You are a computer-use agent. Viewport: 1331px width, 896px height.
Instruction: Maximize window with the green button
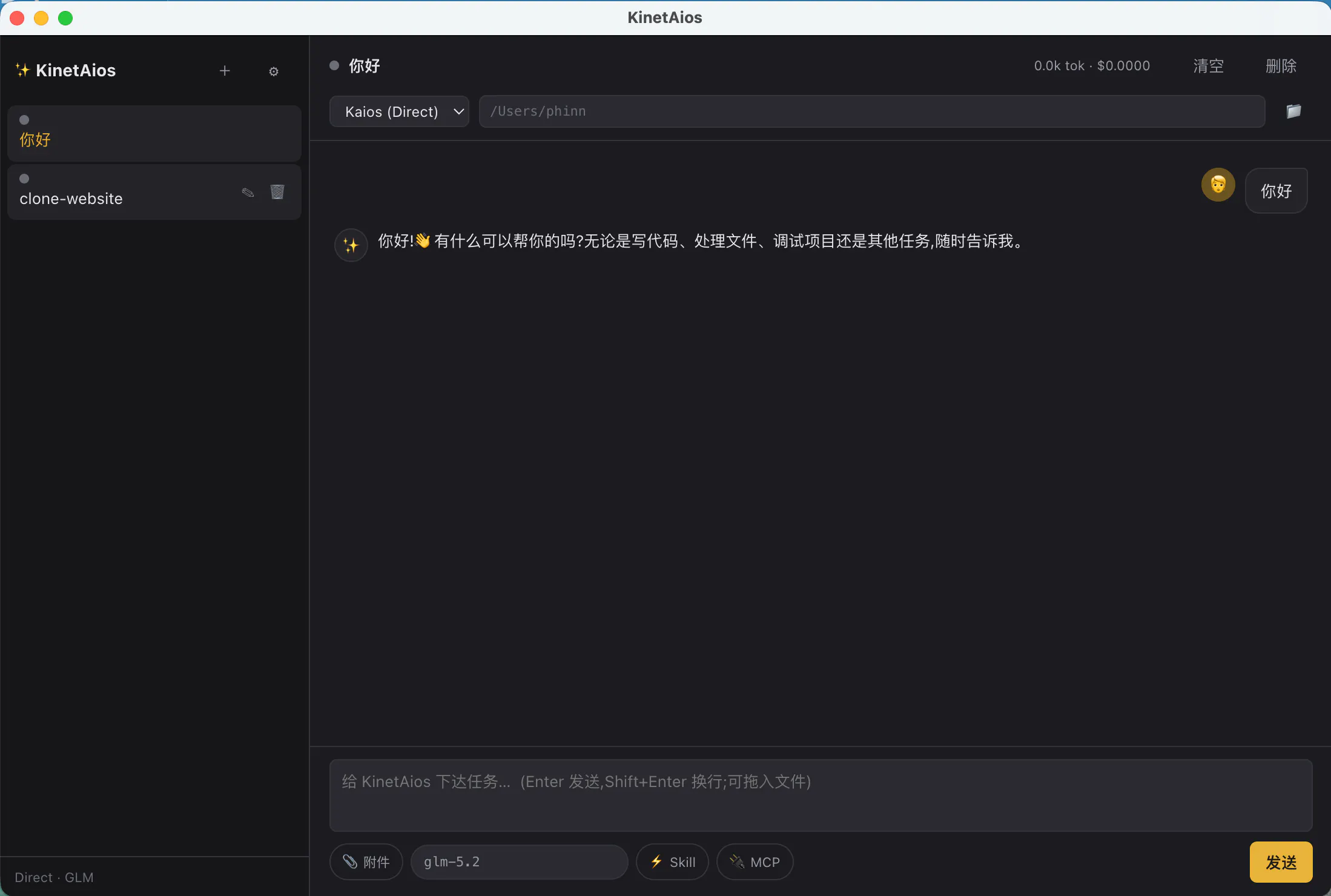65,18
